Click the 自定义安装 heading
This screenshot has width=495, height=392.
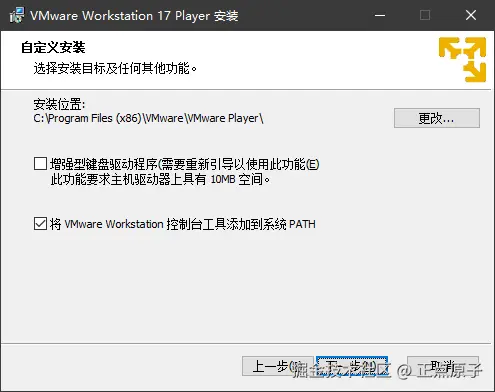[53, 47]
